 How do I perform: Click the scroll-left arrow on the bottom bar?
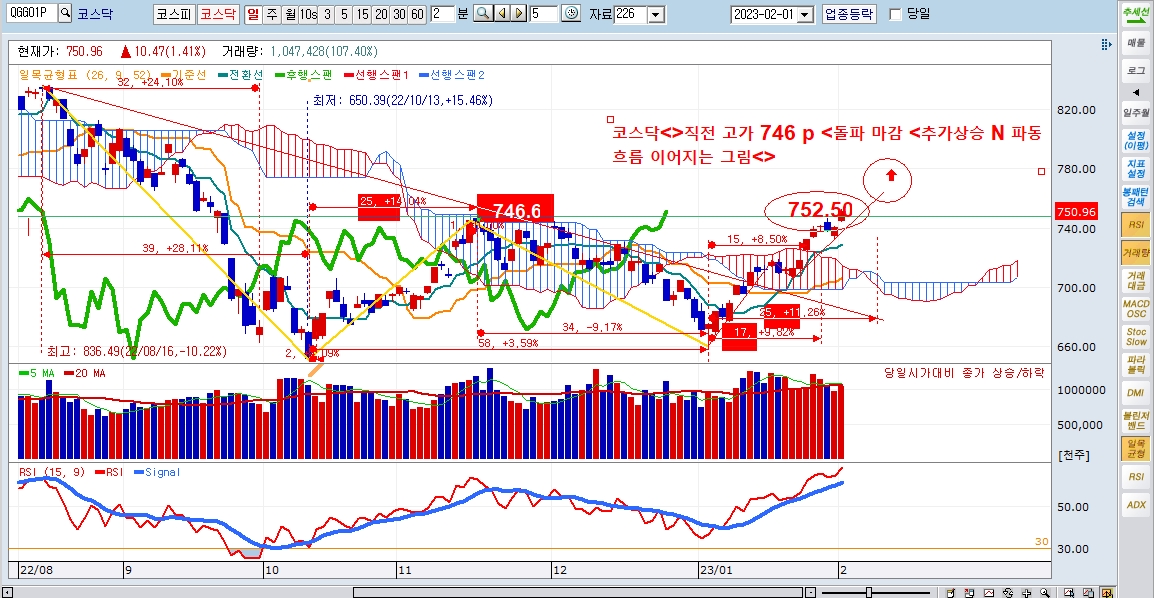tap(7, 592)
